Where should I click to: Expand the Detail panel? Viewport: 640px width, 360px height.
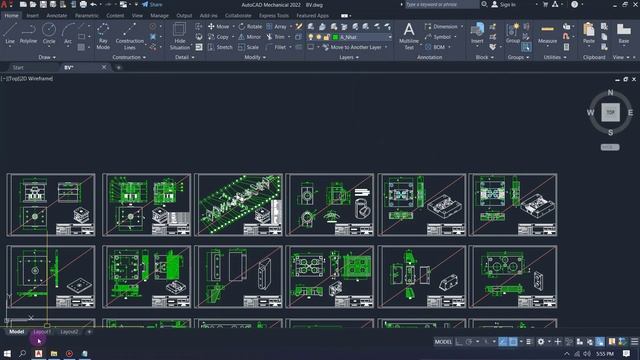coord(185,58)
